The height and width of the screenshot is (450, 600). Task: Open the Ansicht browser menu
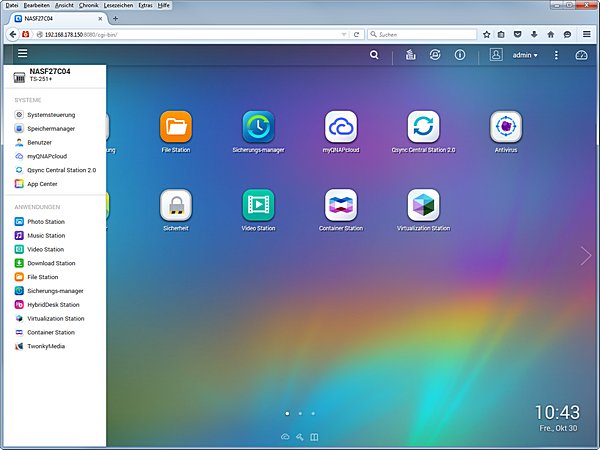(64, 5)
